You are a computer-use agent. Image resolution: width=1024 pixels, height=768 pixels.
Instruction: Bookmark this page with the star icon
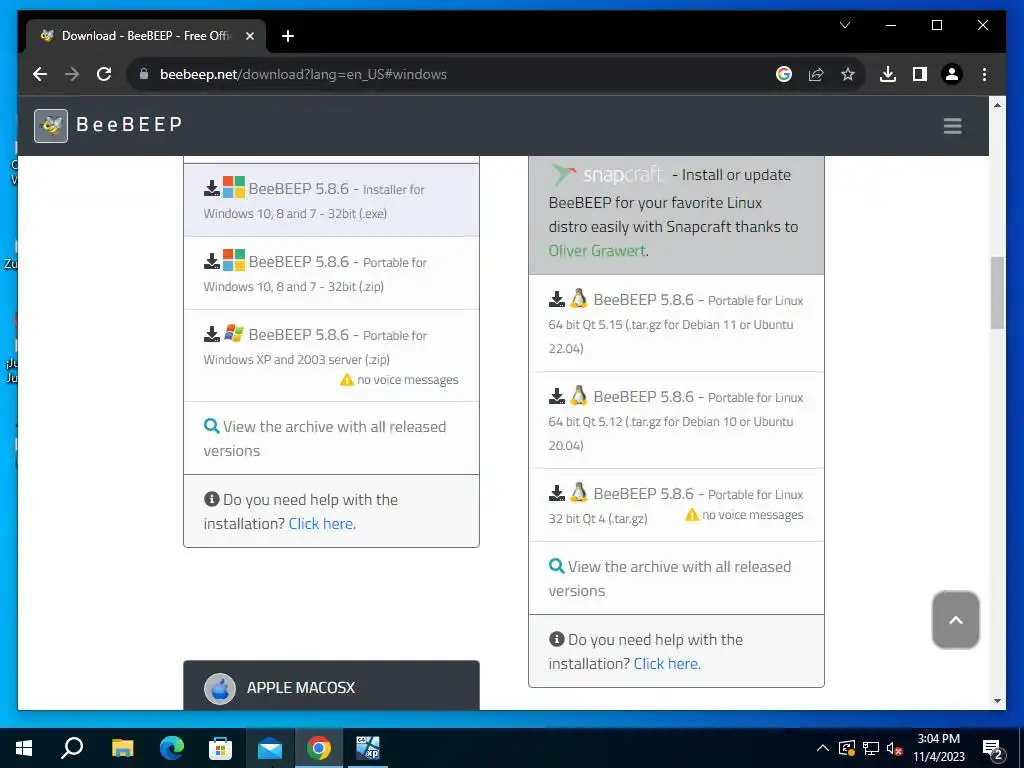848,74
